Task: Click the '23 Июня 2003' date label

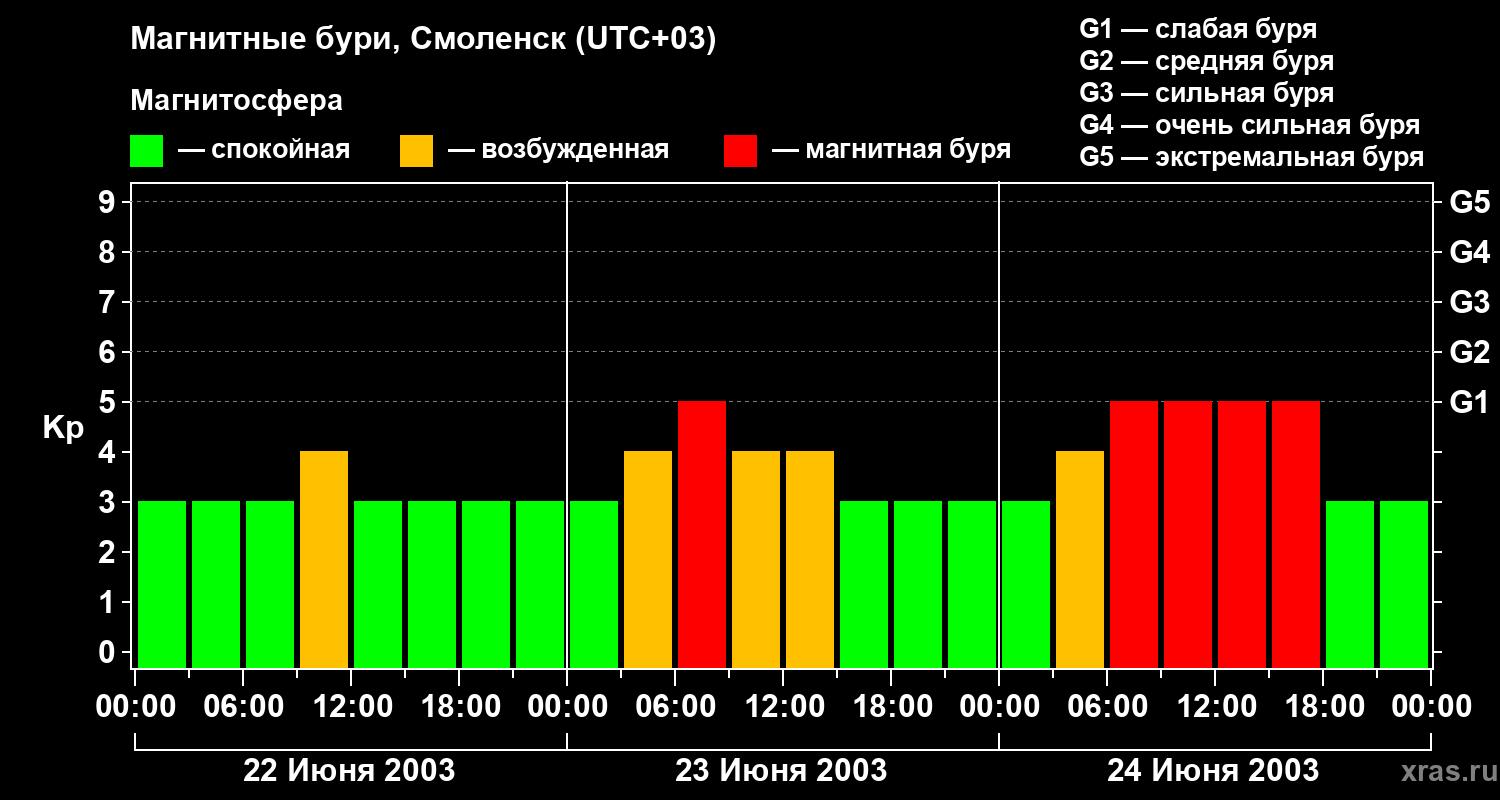Action: tap(781, 771)
